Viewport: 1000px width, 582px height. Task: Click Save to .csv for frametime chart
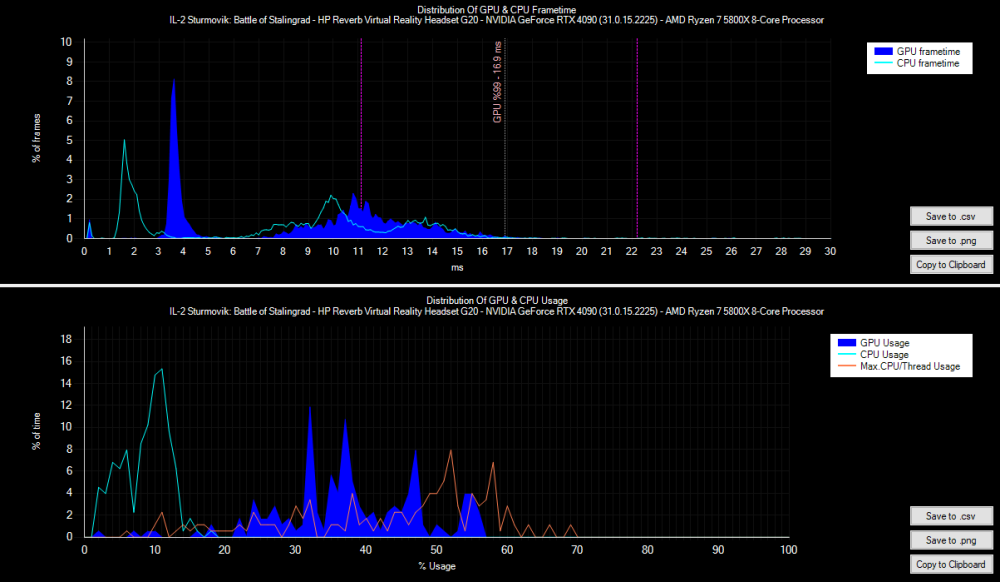click(x=950, y=216)
